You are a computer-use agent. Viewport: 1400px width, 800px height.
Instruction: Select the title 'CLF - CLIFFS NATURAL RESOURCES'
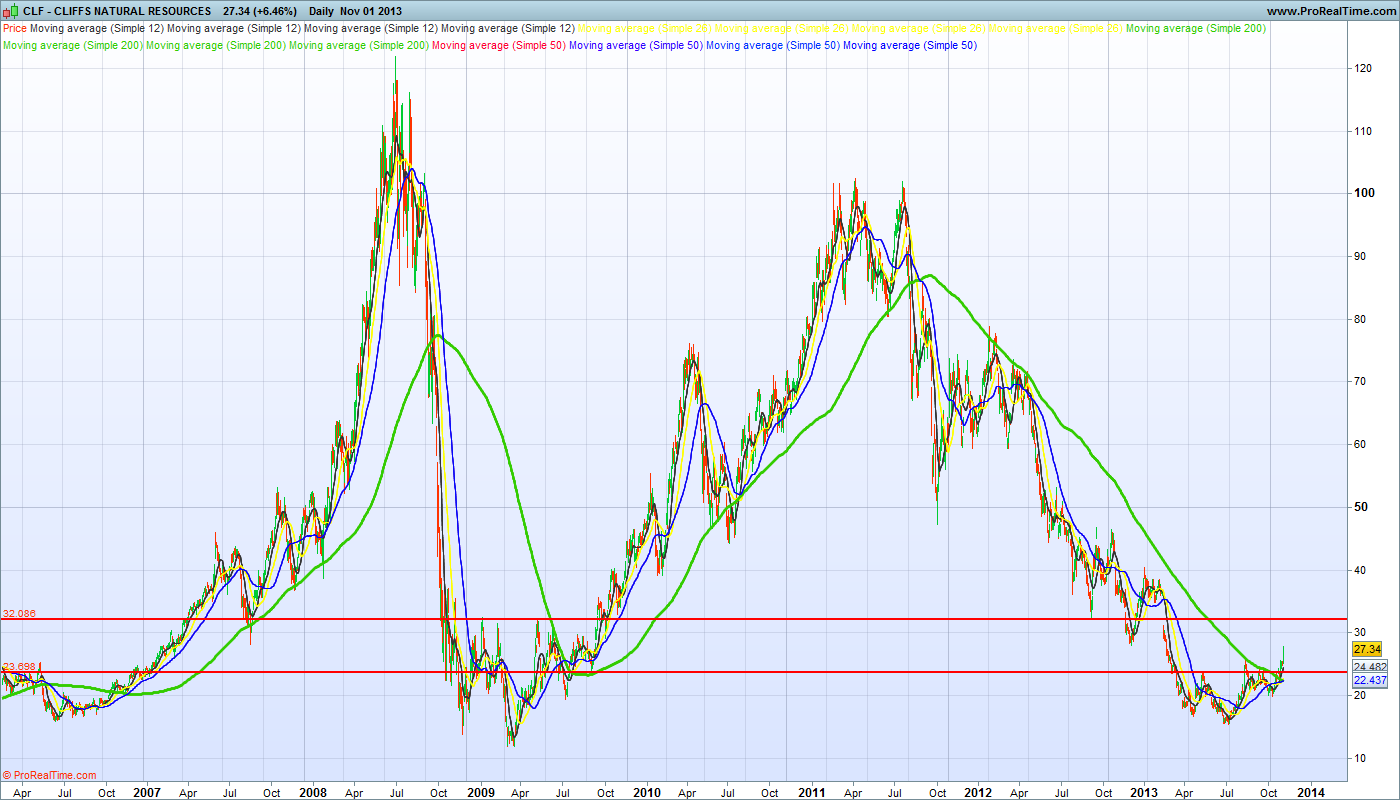tap(118, 11)
